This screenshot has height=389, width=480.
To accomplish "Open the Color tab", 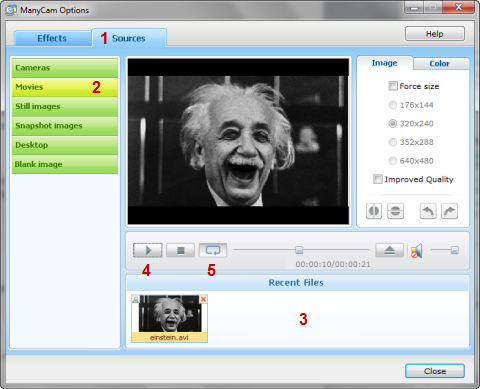I will (440, 63).
